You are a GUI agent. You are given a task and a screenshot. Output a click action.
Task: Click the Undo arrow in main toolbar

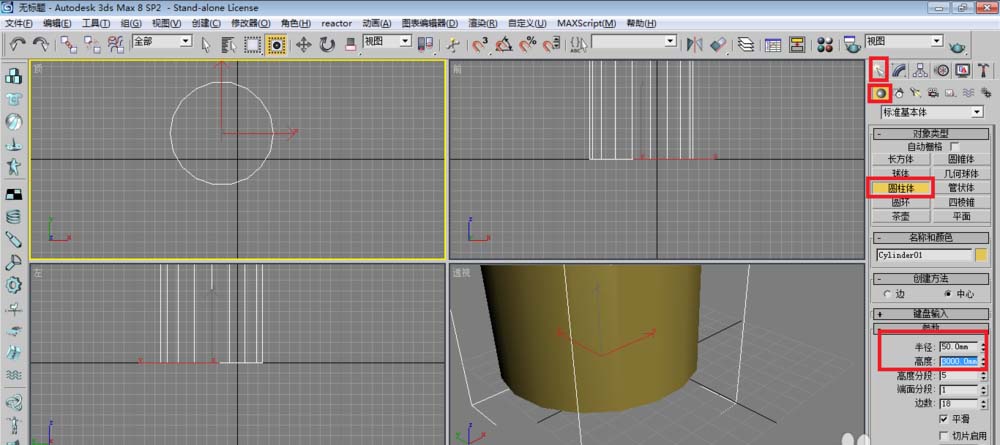coord(18,43)
